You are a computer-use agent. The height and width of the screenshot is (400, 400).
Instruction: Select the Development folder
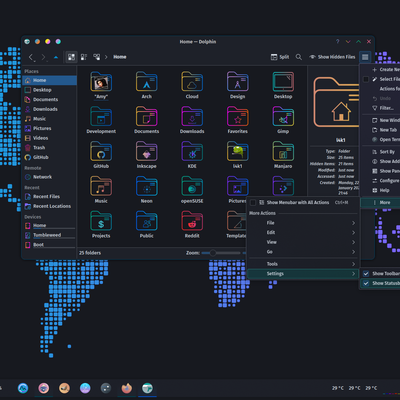tap(101, 120)
